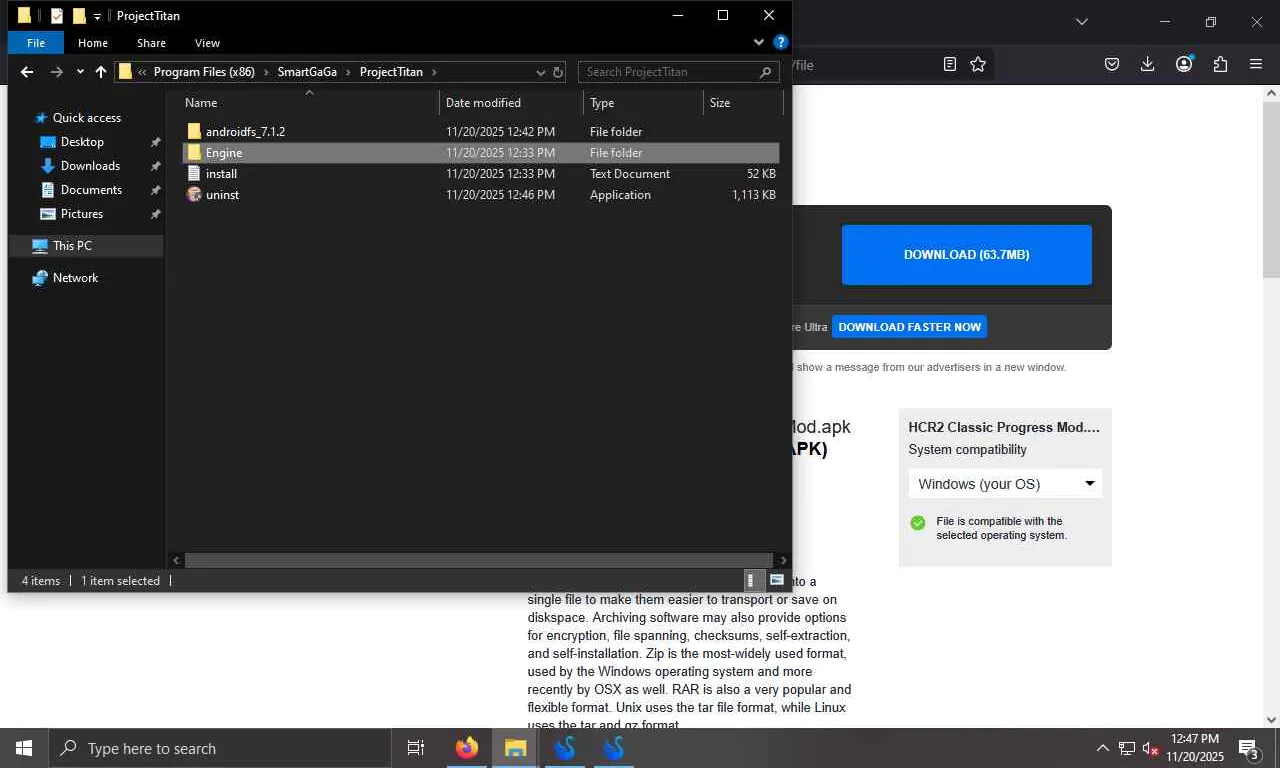Open the browser Downloads panel

click(1148, 64)
